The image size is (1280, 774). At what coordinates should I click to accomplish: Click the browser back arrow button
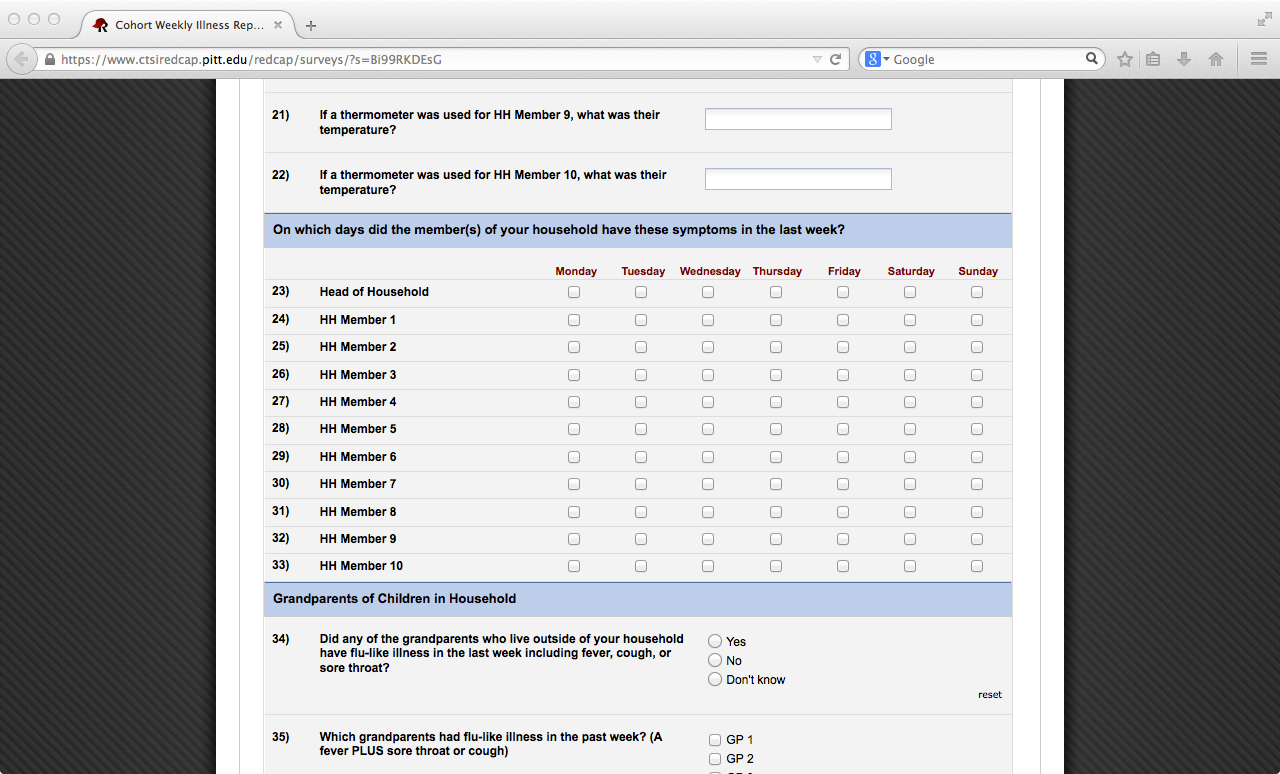tap(22, 59)
